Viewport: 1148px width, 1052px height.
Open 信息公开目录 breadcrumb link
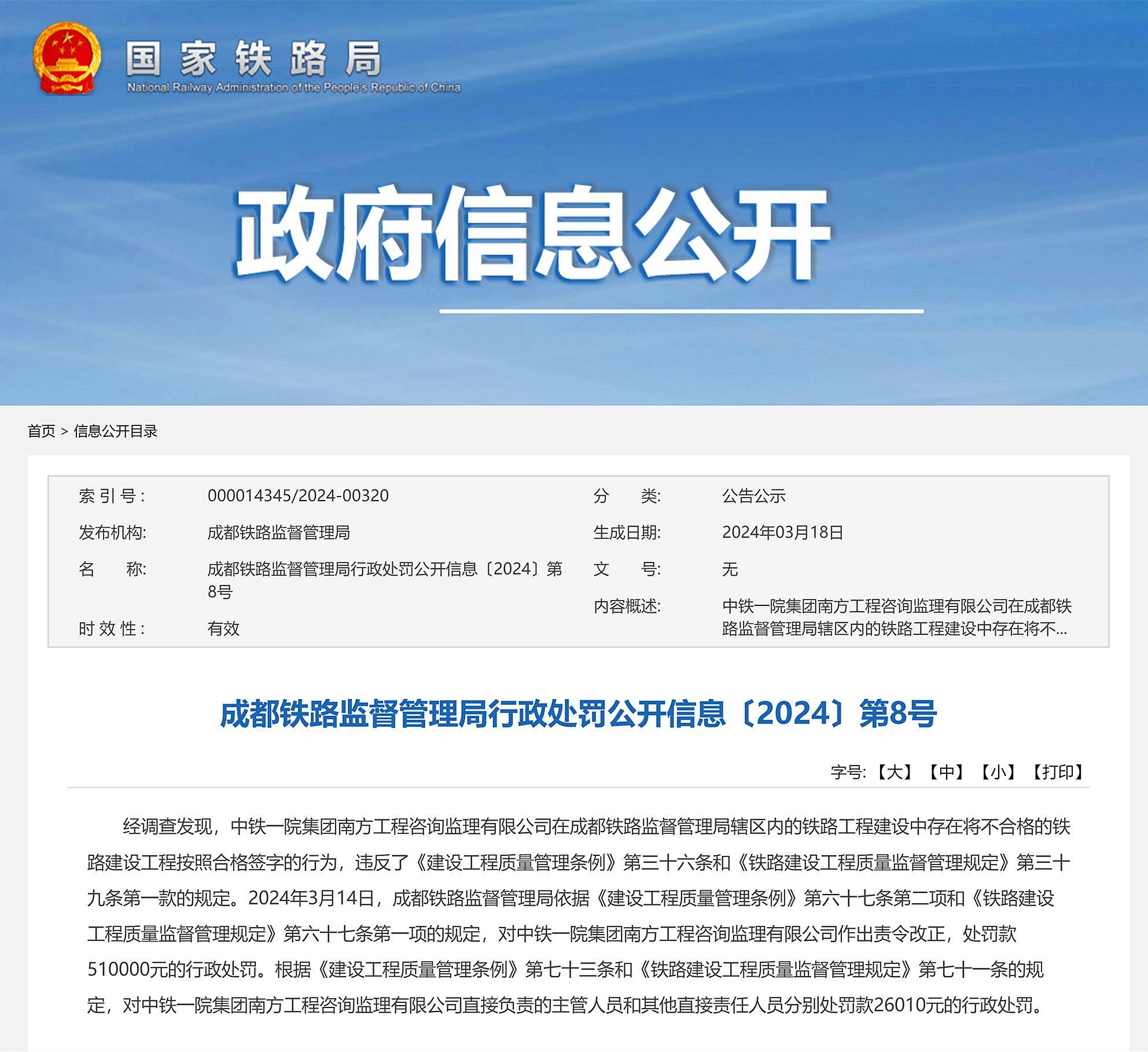click(116, 431)
